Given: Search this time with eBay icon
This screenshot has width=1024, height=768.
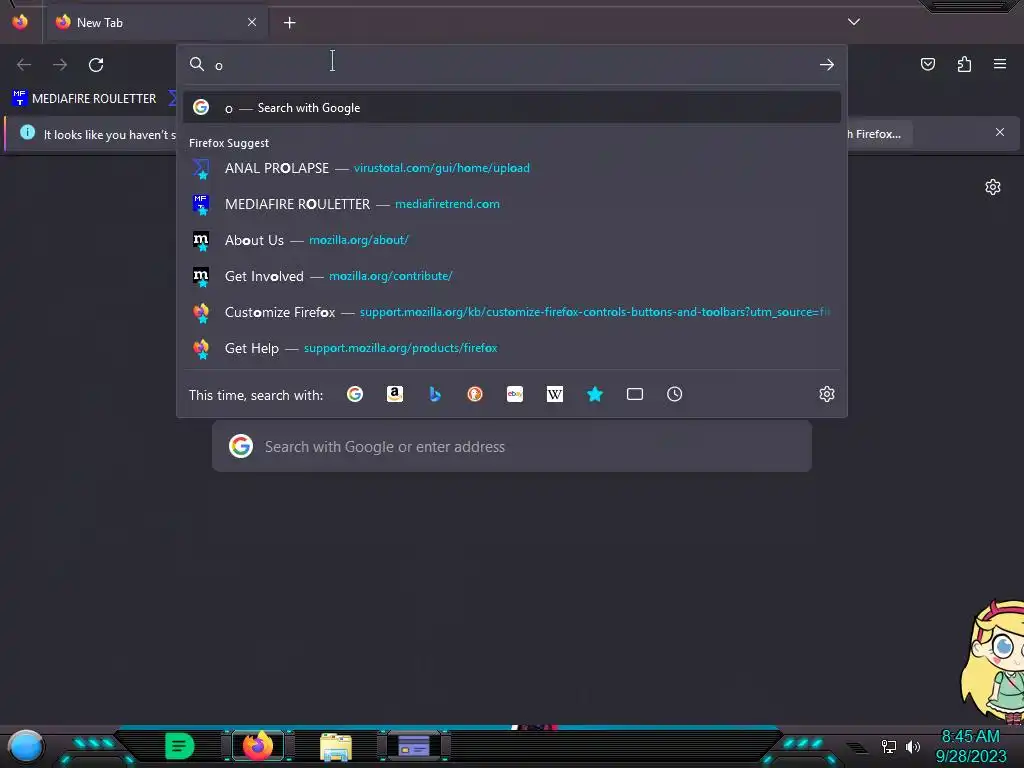Looking at the screenshot, I should tap(515, 394).
